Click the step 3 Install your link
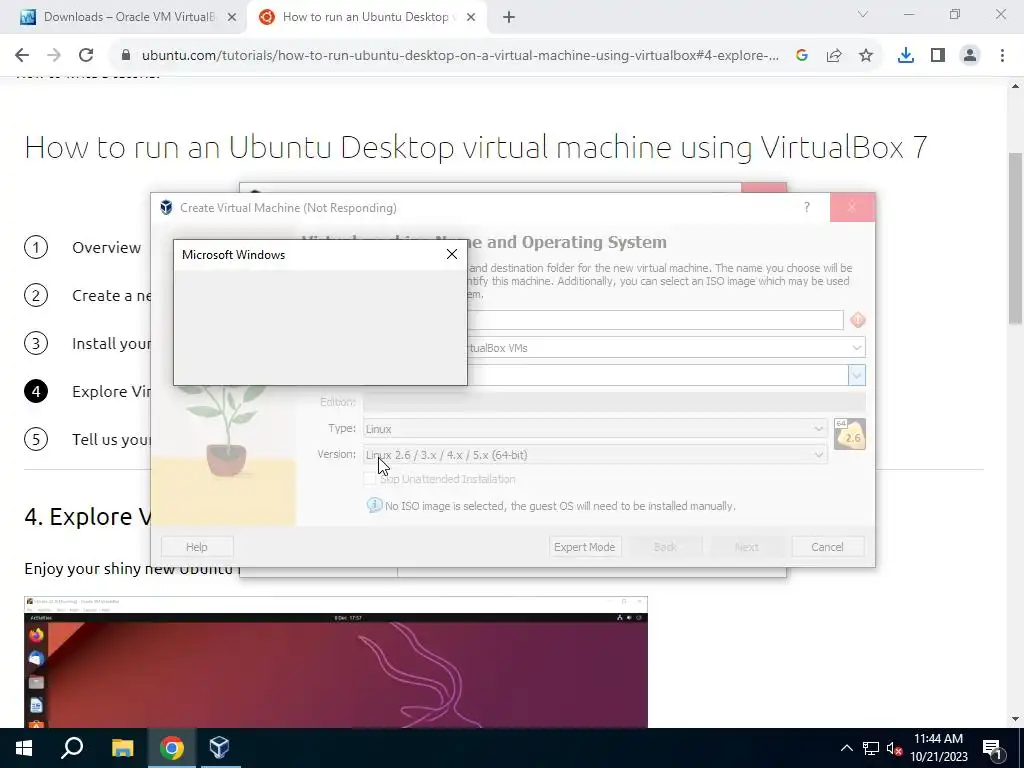This screenshot has width=1024, height=768. pyautogui.click(x=111, y=344)
